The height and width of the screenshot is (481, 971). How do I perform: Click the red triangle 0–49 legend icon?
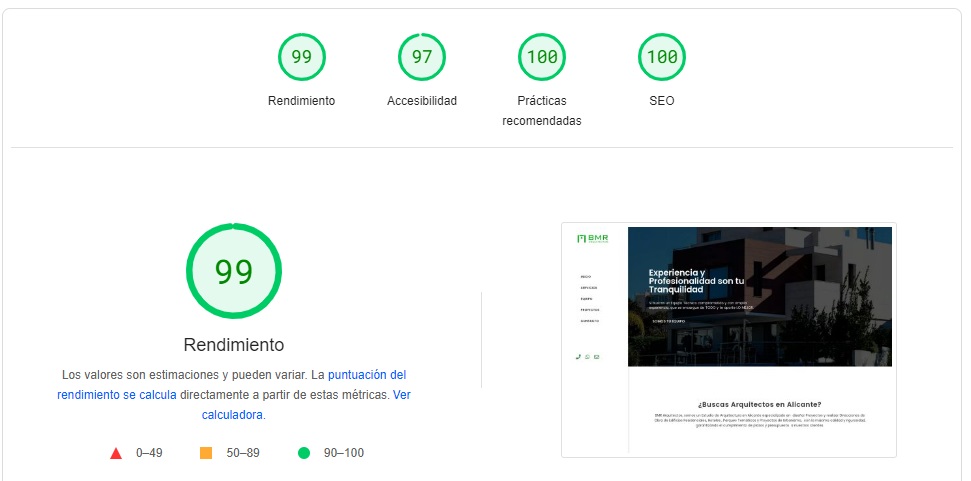pos(116,453)
